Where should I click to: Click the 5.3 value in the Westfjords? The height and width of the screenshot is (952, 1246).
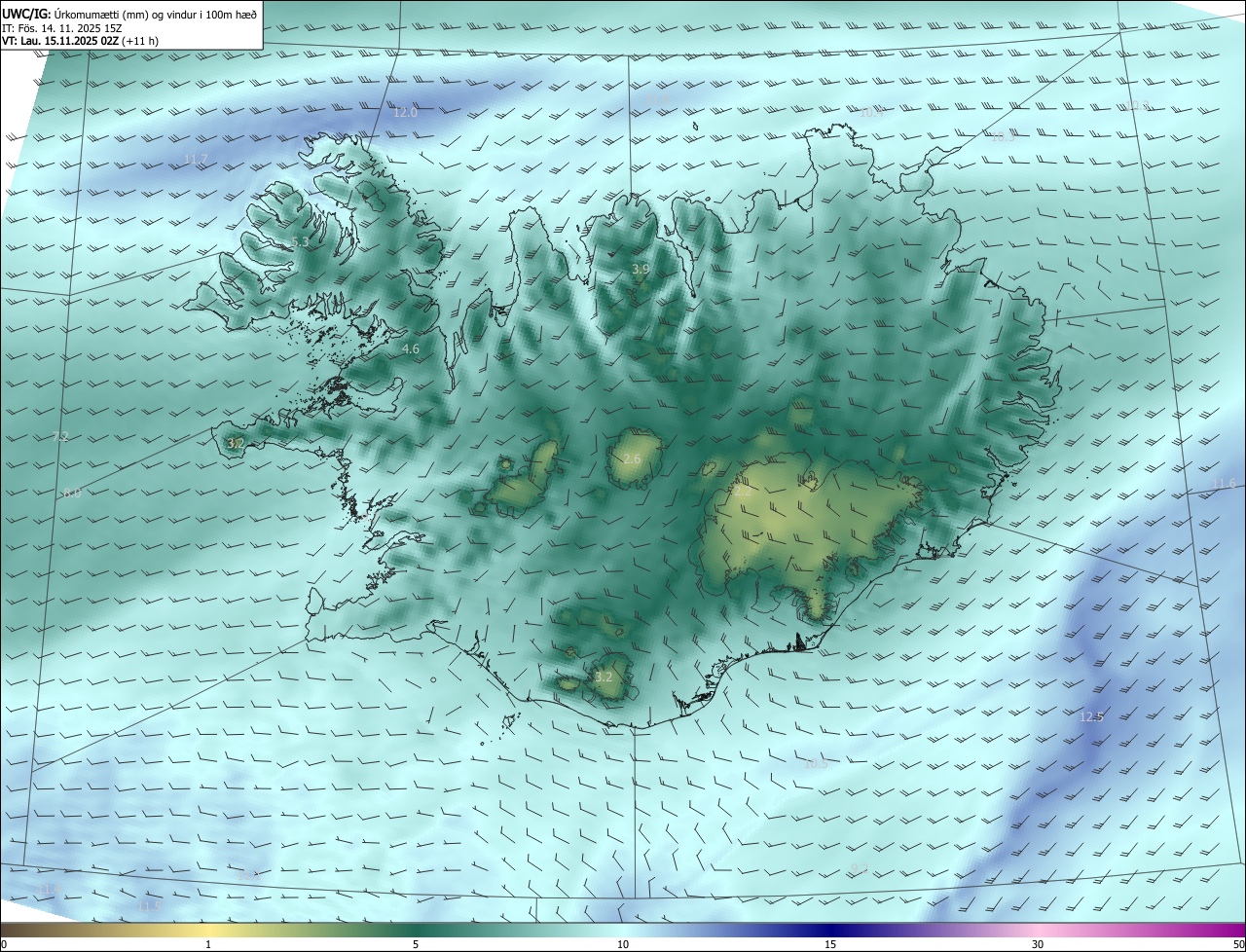click(300, 242)
